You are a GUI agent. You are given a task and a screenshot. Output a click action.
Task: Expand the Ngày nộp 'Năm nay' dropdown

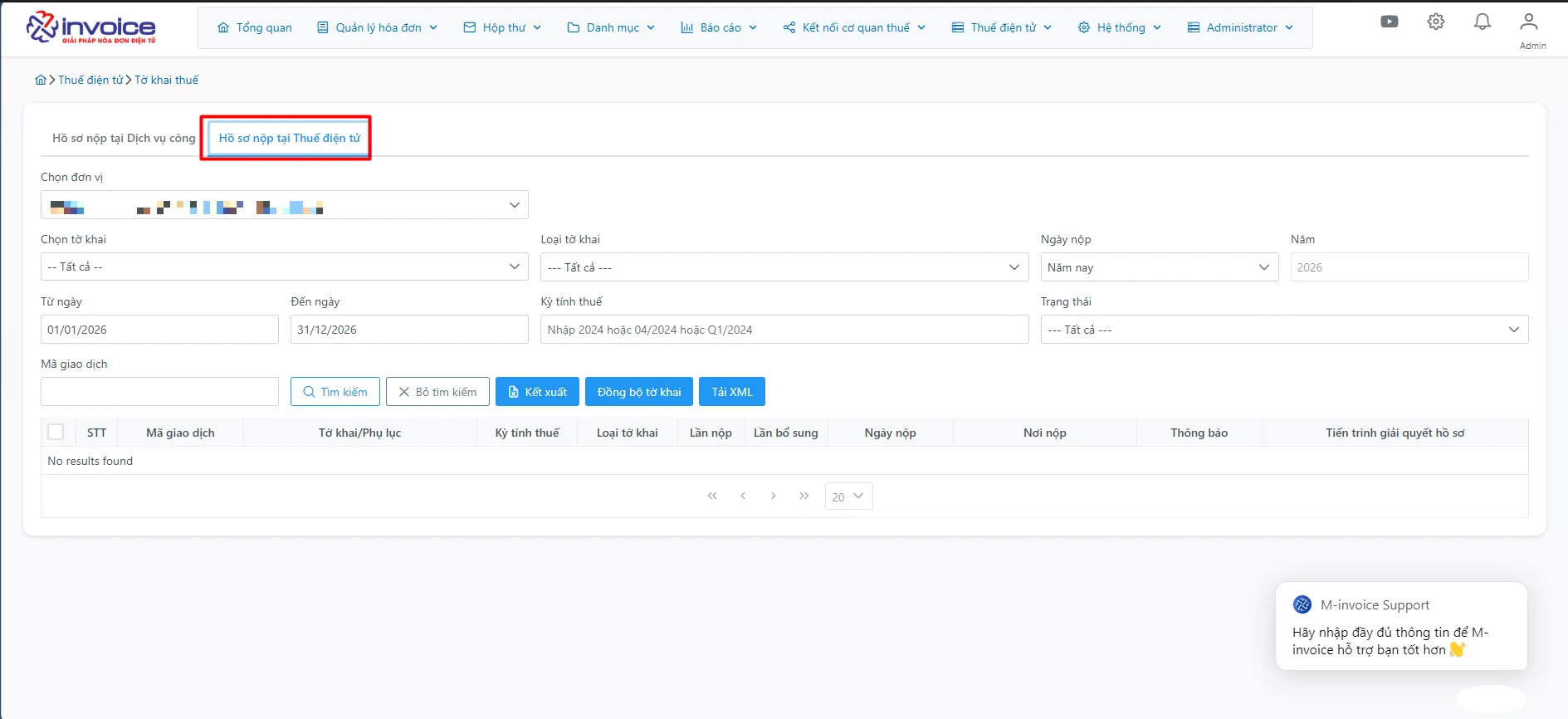(1160, 267)
